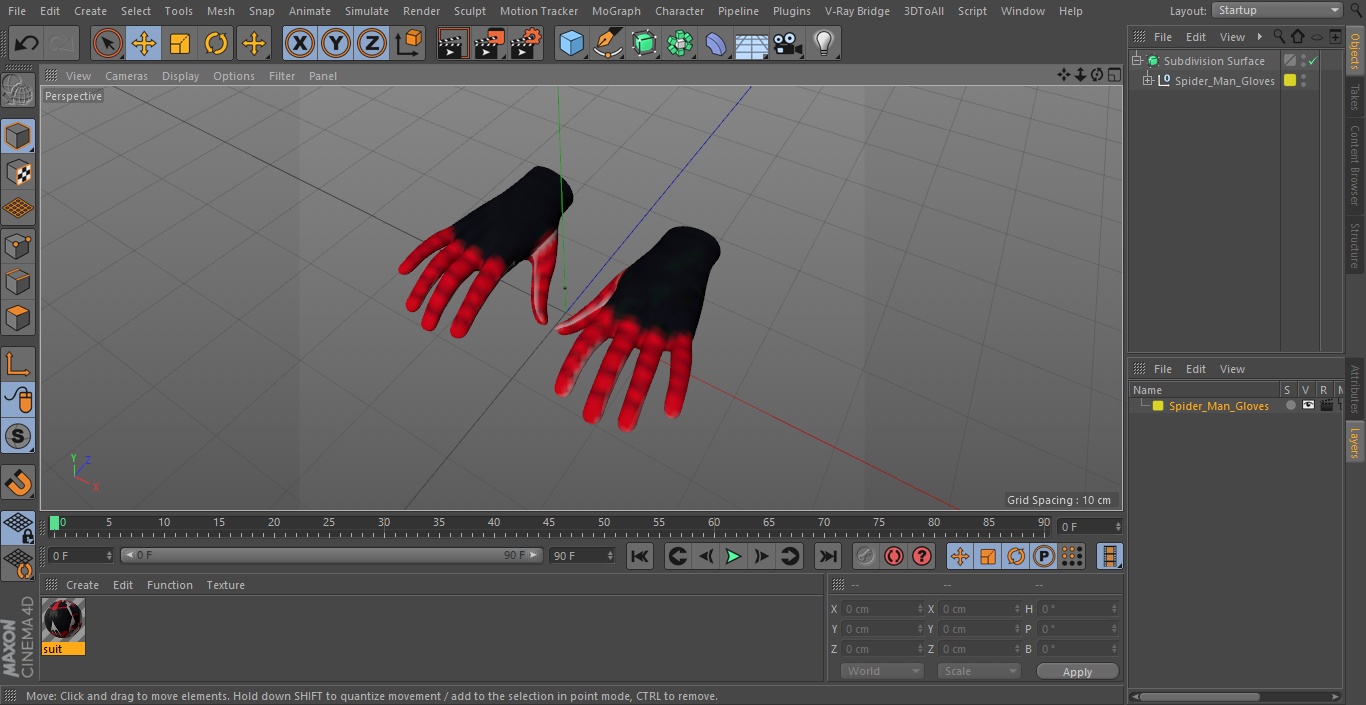The height and width of the screenshot is (705, 1366).
Task: Toggle Subdivision Surface green enable checkmark
Action: 1313,61
